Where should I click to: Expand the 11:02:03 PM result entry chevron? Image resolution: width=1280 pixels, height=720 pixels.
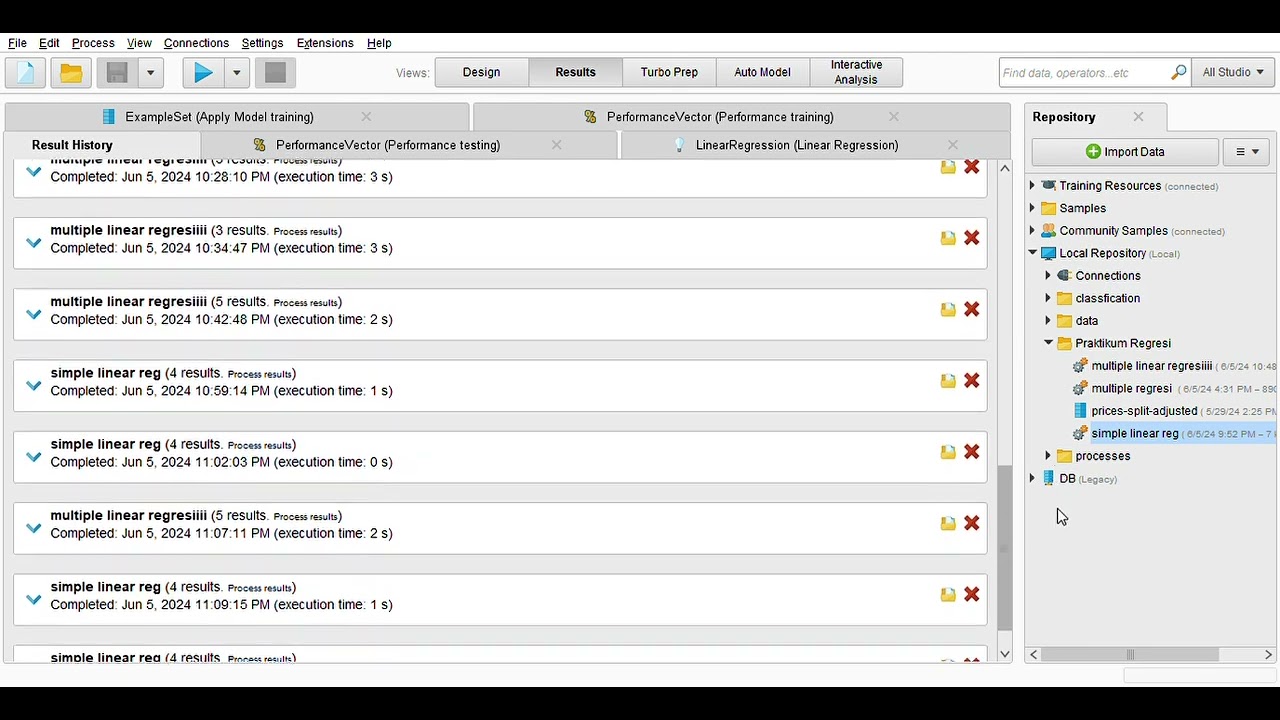34,457
